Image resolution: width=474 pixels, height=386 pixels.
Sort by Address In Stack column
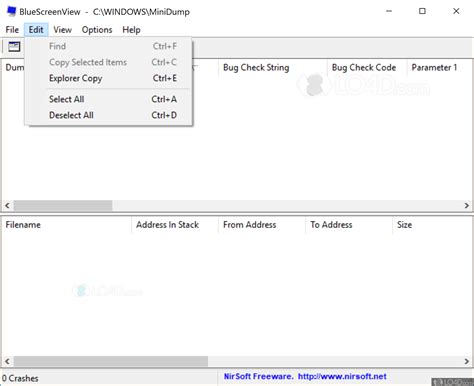175,225
